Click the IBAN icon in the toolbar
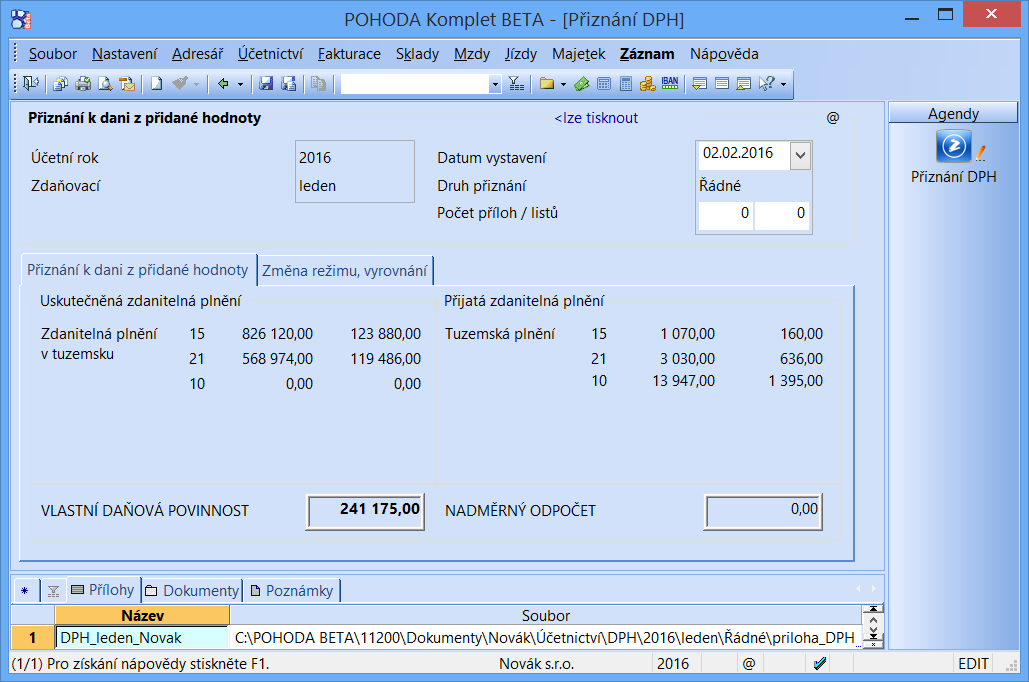Viewport: 1029px width, 682px height. [x=670, y=83]
